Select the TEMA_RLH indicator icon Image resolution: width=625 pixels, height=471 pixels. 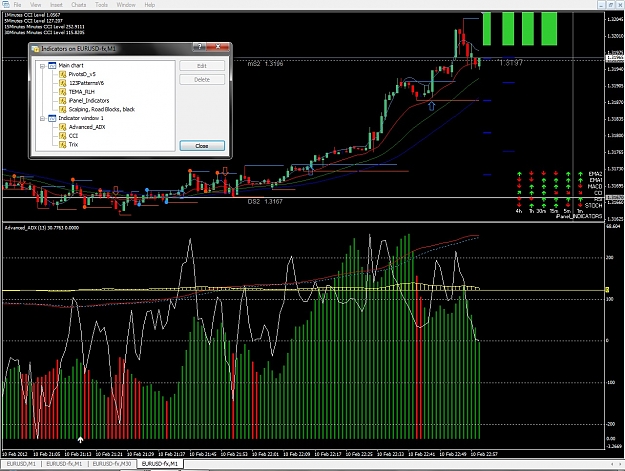pyautogui.click(x=63, y=92)
